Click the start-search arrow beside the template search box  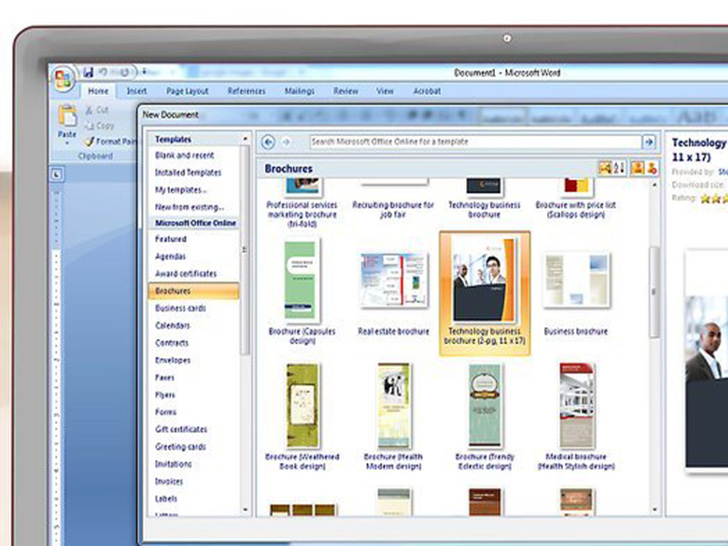click(x=649, y=142)
